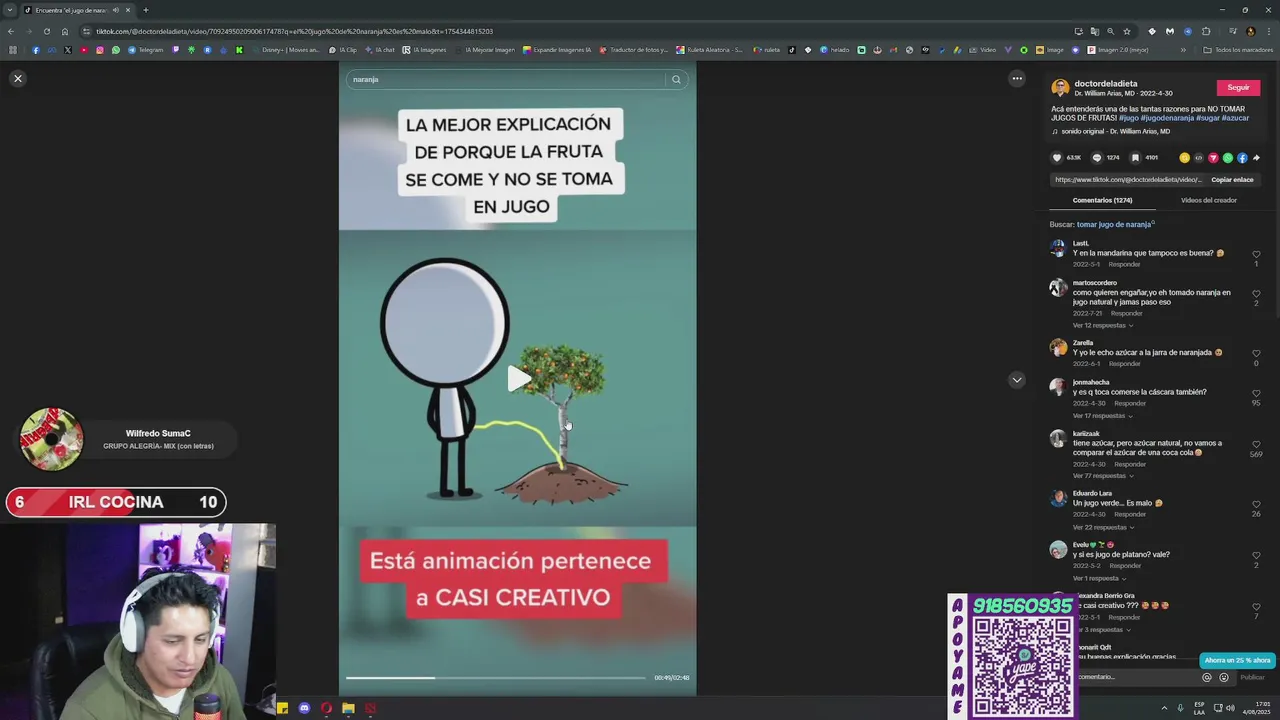Switch to the Comentarios (1274) tab
The height and width of the screenshot is (720, 1280).
pyautogui.click(x=1102, y=200)
